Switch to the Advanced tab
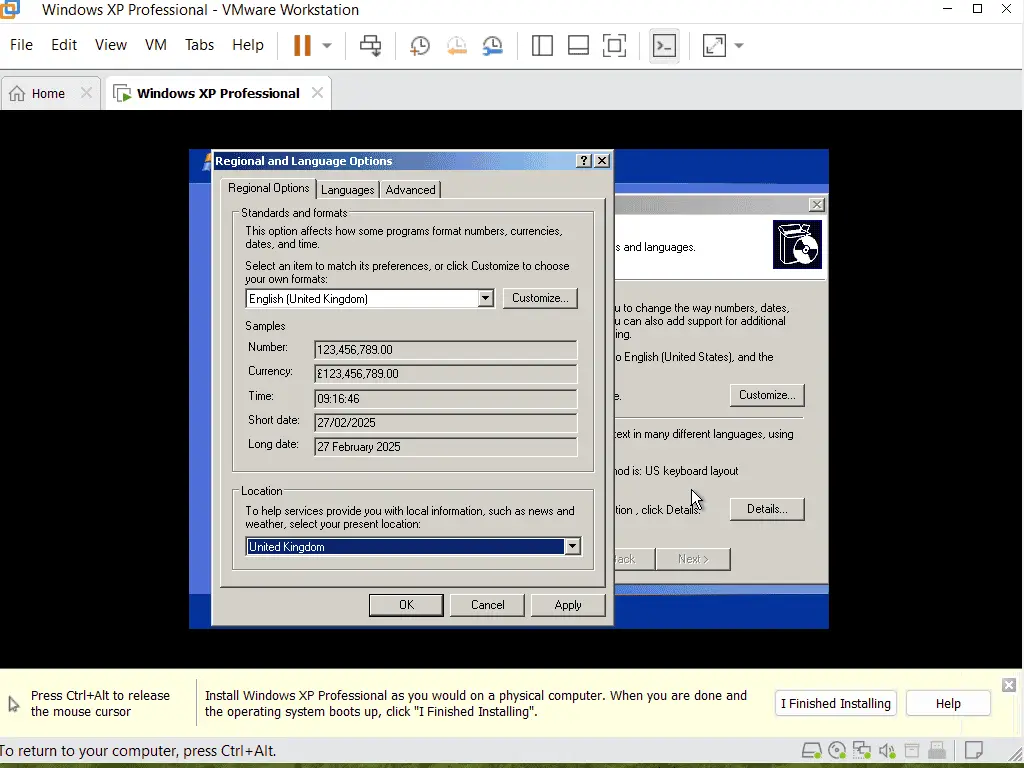The image size is (1024, 768). 410,190
